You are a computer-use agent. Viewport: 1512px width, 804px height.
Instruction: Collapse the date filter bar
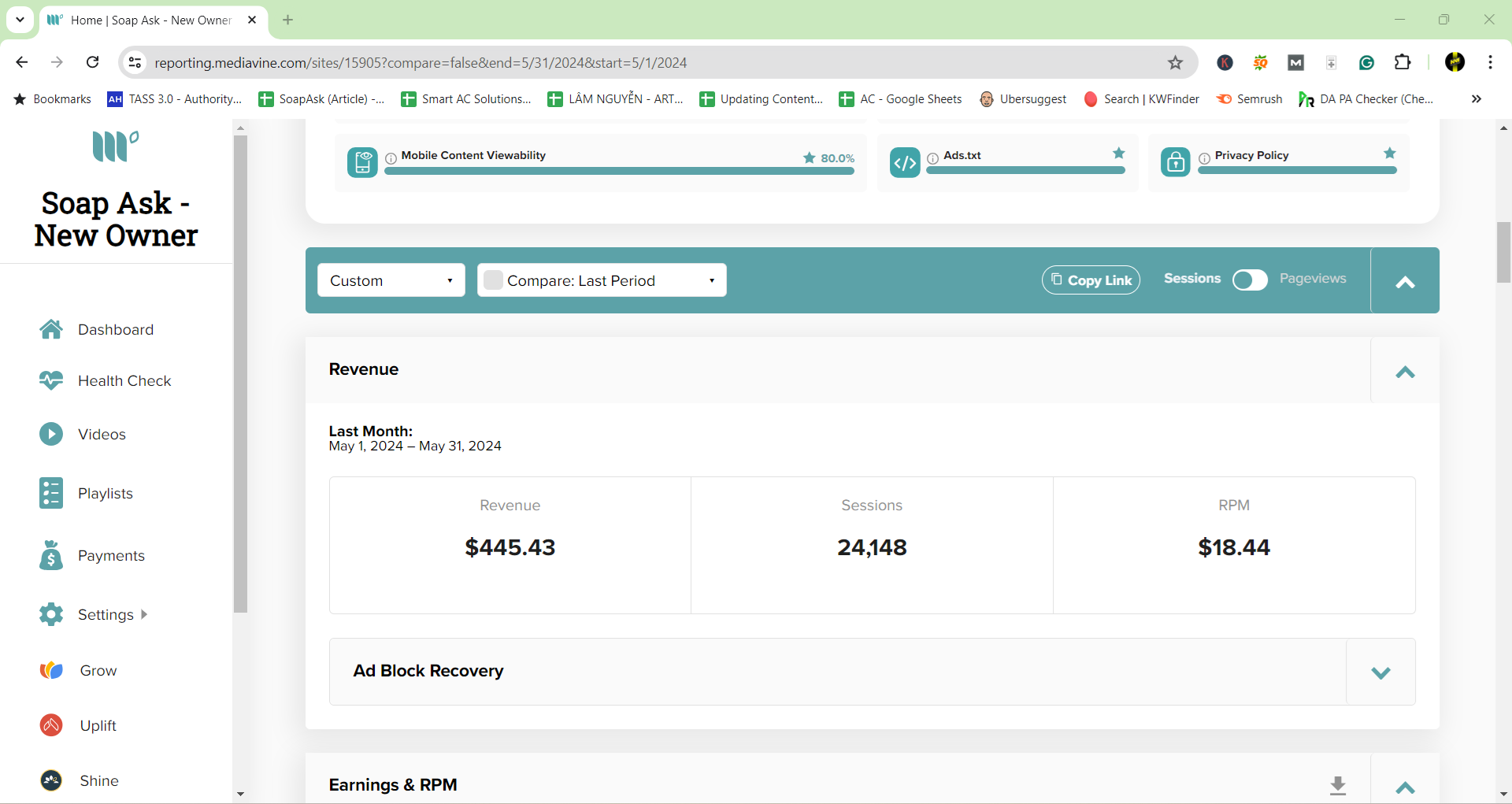1405,281
